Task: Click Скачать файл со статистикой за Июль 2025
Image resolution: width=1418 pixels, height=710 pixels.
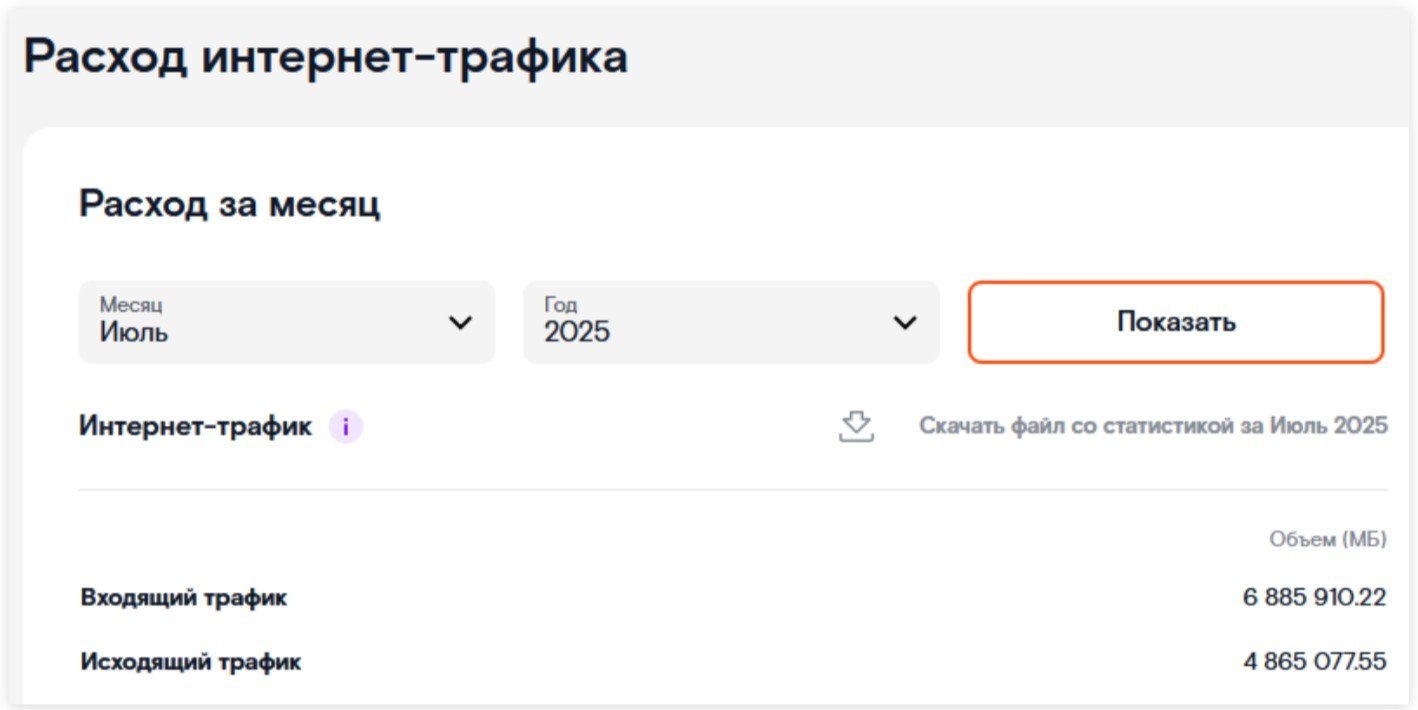Action: (x=1153, y=426)
